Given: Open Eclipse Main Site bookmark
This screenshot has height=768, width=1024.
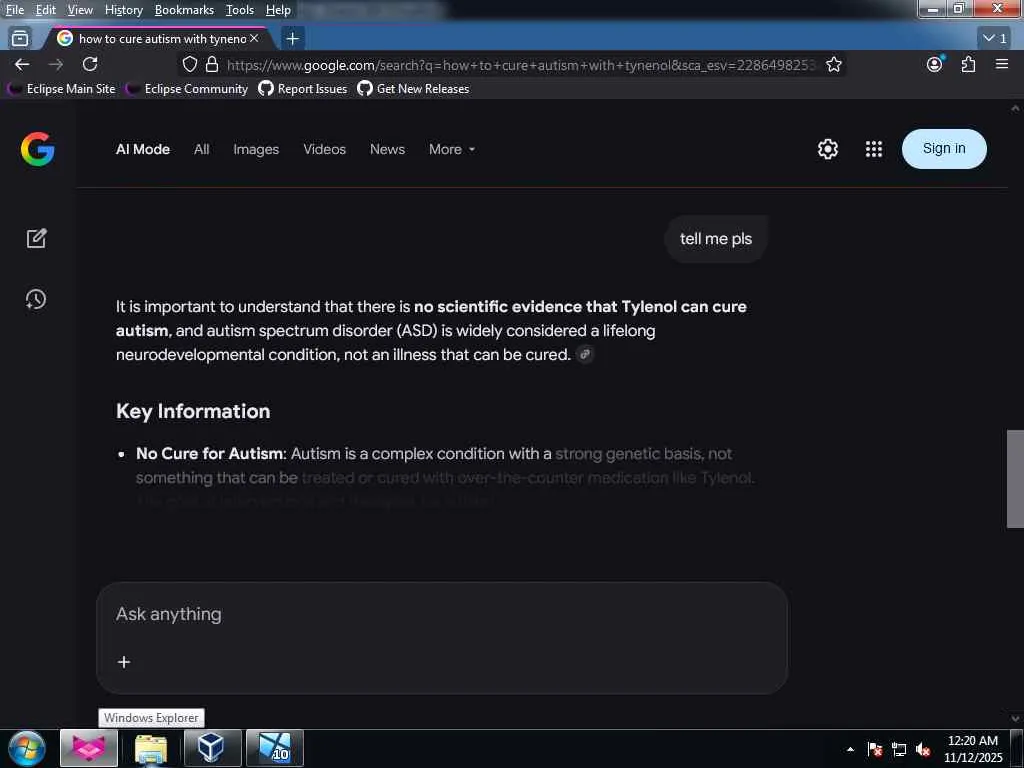Looking at the screenshot, I should click(x=62, y=89).
